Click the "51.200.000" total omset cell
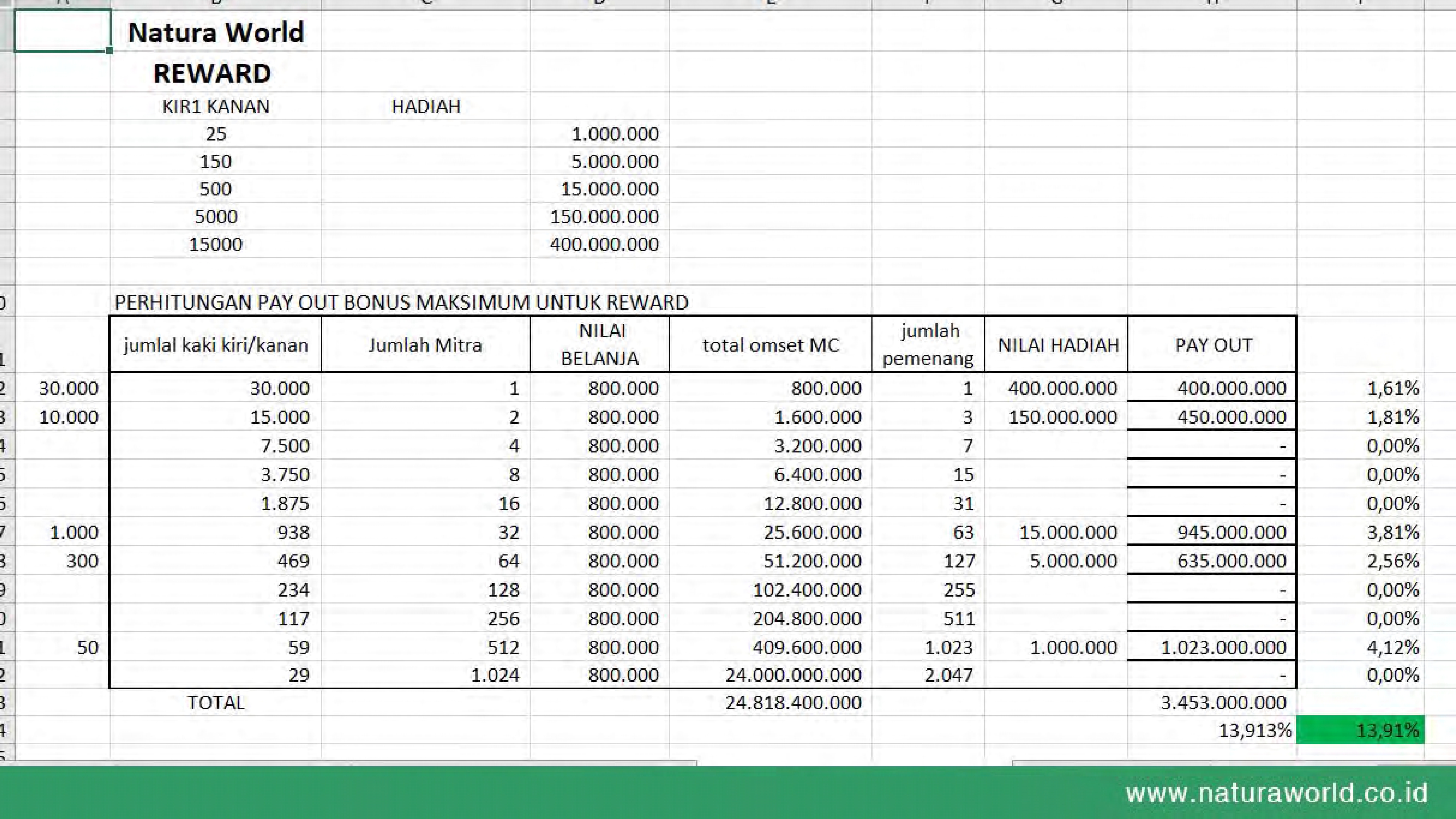The height and width of the screenshot is (819, 1456). [770, 561]
